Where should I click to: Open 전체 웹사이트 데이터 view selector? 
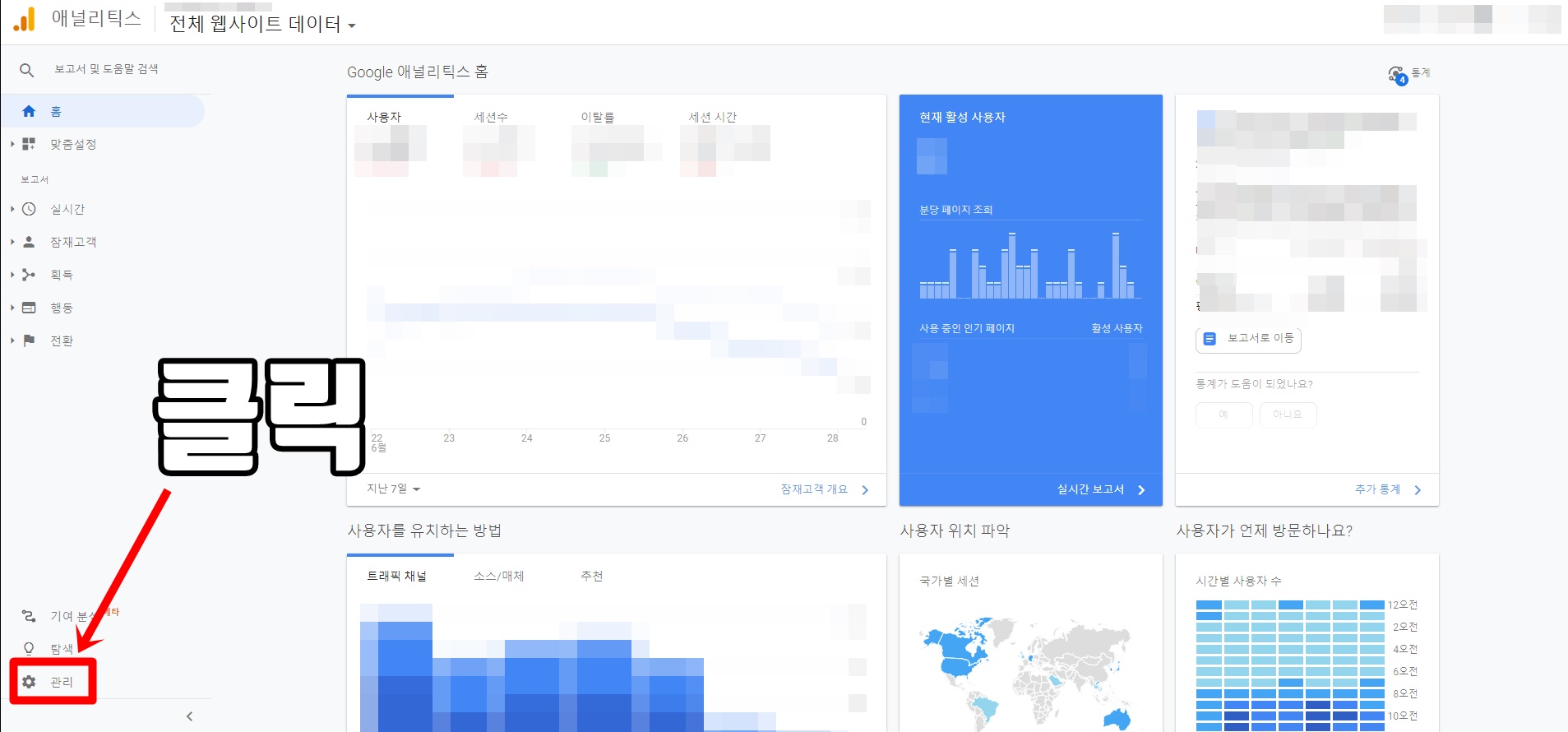tap(262, 24)
